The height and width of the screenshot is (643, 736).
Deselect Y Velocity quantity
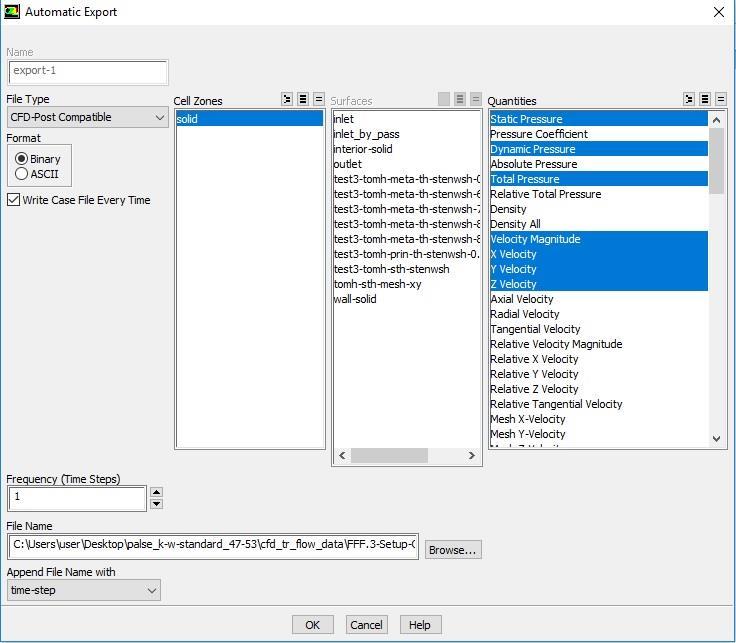[599, 269]
